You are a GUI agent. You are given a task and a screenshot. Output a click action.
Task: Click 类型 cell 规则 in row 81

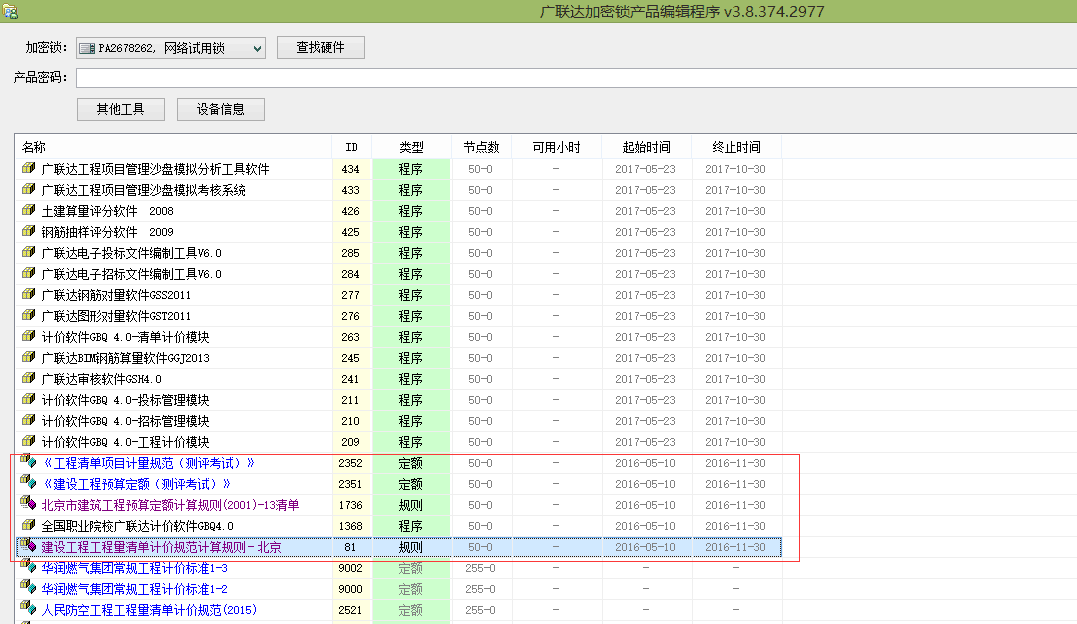pos(411,547)
